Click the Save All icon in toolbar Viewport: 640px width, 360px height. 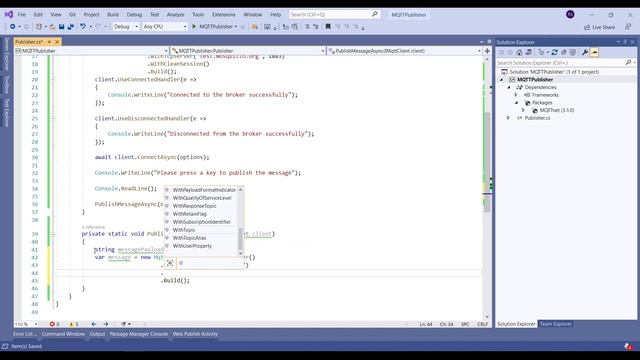pyautogui.click(x=70, y=27)
